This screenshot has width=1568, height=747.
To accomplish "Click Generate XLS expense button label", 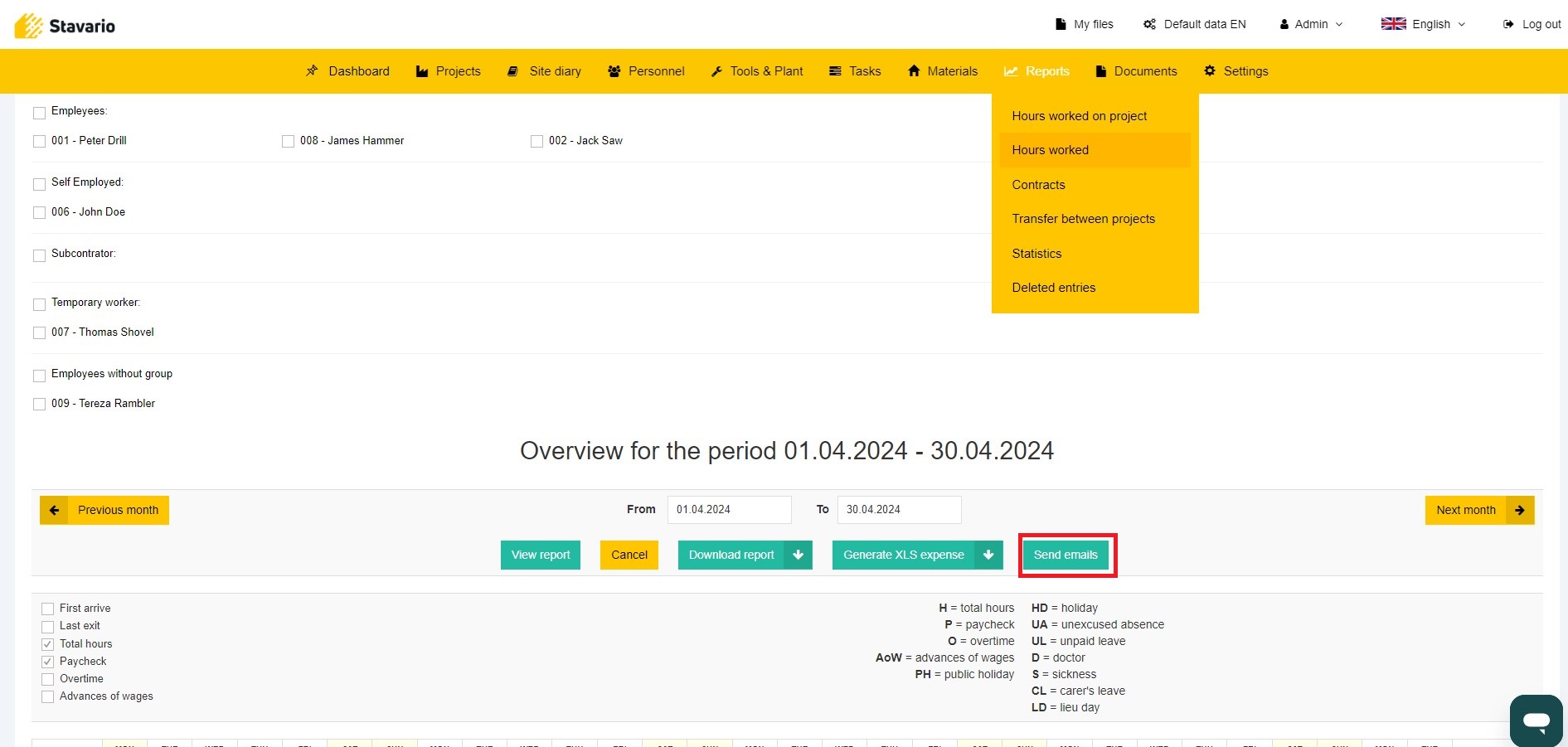I will (904, 555).
